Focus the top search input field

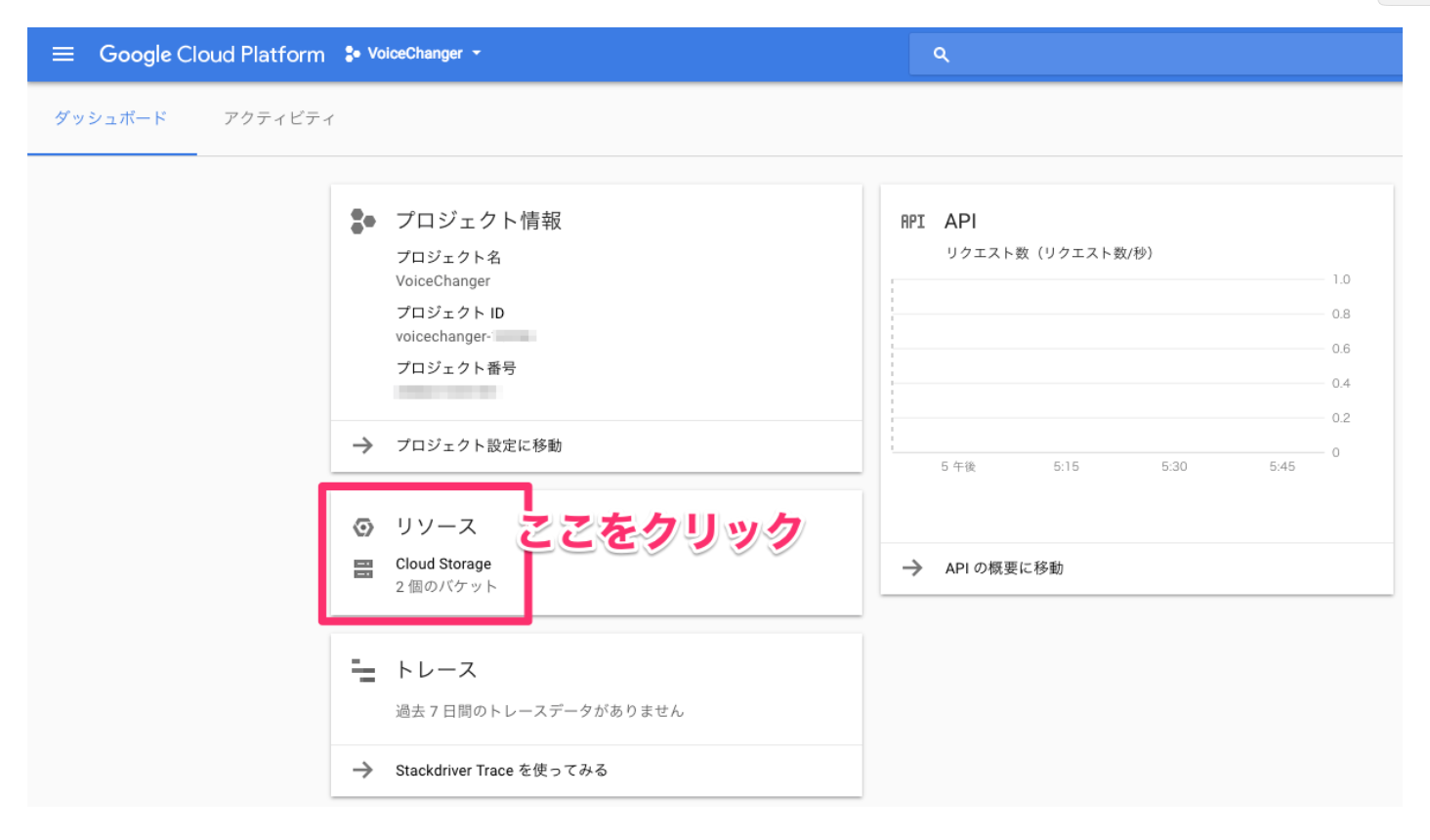click(1156, 55)
